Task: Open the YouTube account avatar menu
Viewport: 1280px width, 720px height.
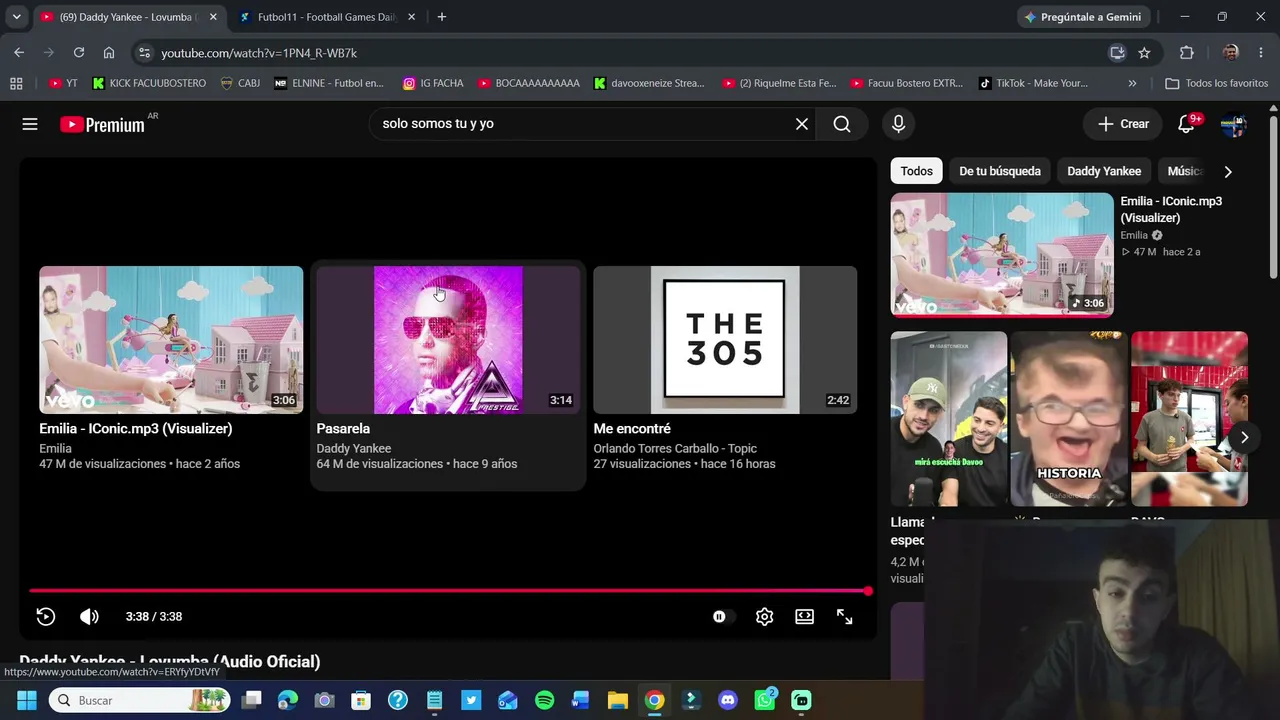Action: 1233,124
